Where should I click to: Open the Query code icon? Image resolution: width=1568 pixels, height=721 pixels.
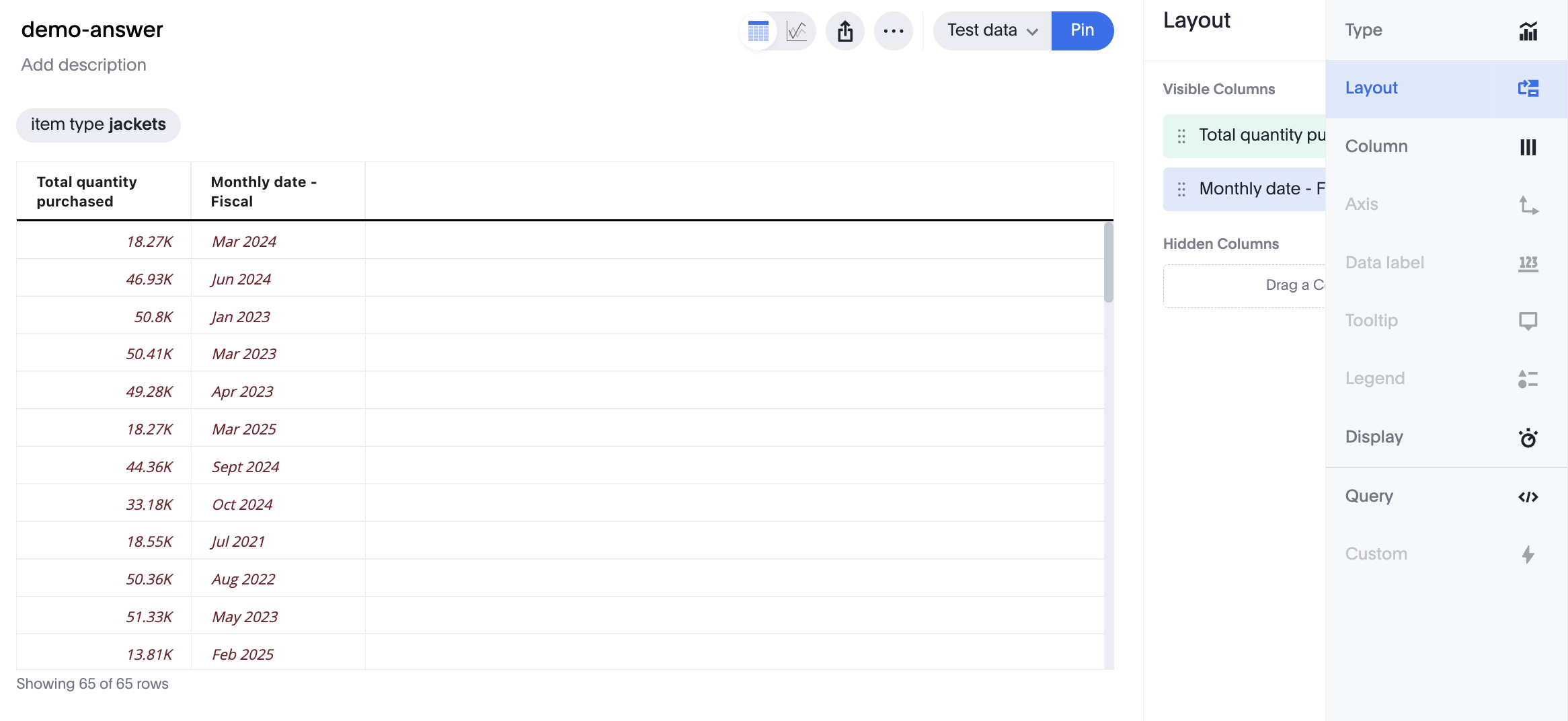click(1528, 497)
